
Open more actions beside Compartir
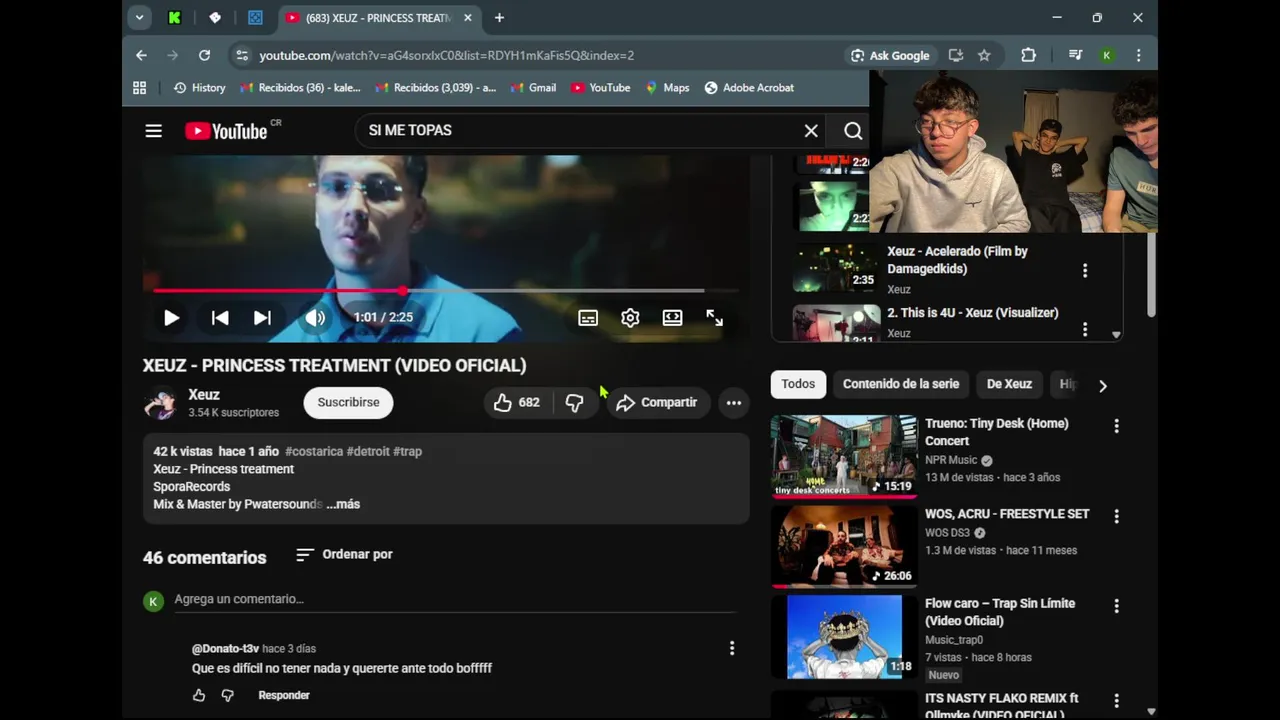tap(734, 402)
